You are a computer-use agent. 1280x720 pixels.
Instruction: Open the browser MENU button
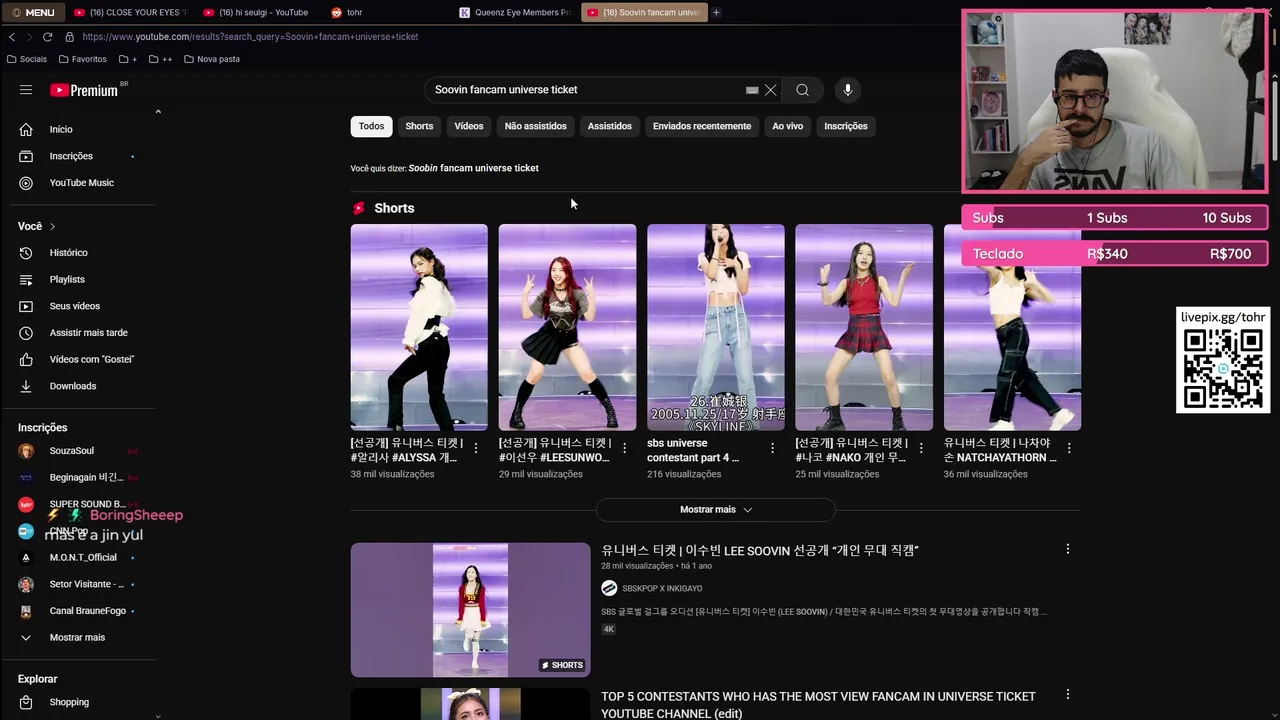(x=33, y=12)
